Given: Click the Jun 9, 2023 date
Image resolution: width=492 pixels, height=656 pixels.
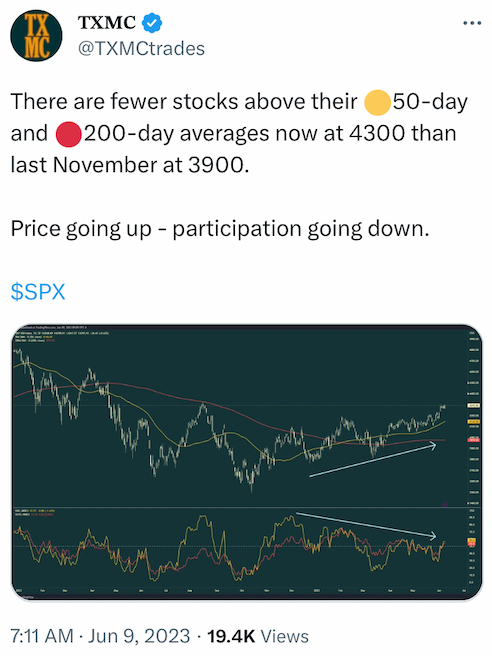Looking at the screenshot, I should tap(139, 636).
